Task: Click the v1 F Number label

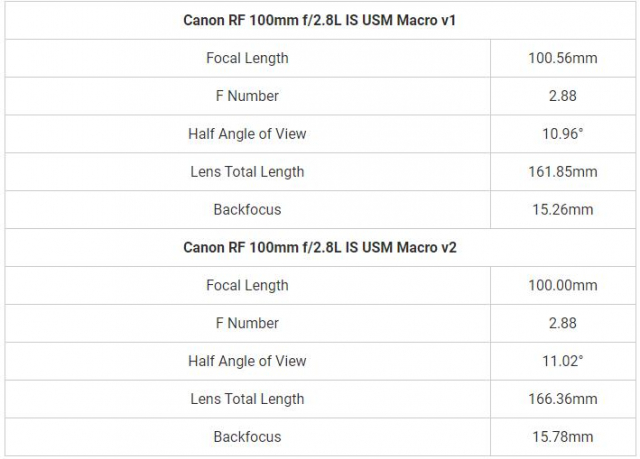Action: coord(247,96)
